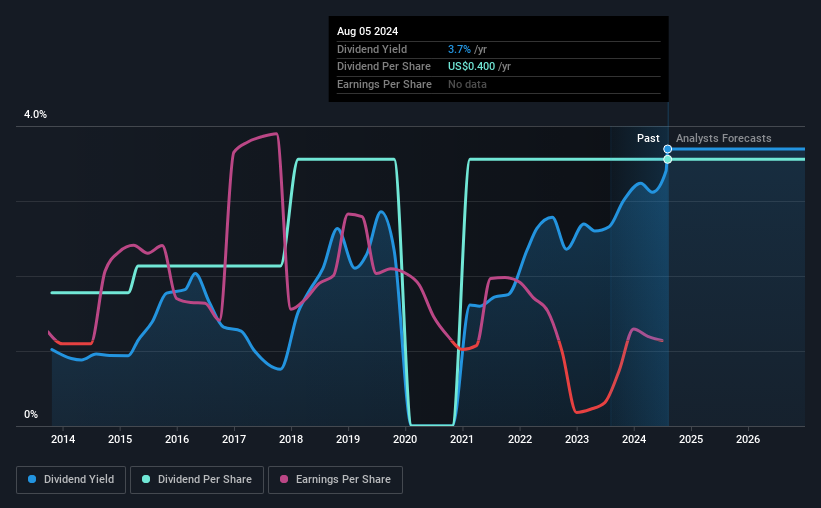Click the blue Dividend Yield legend dot

click(32, 479)
